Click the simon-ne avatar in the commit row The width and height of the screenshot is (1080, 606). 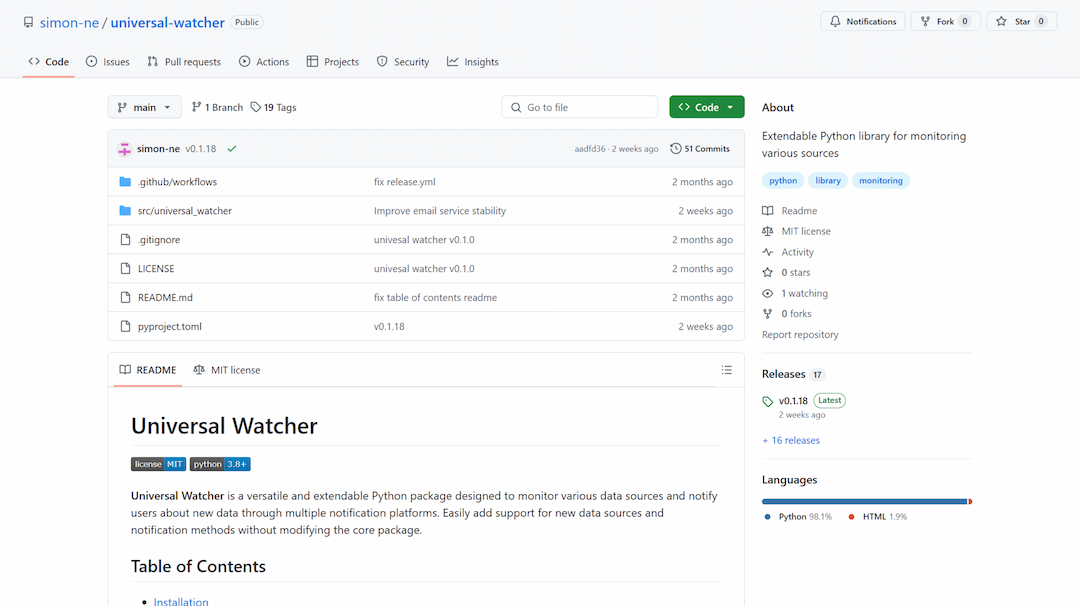tap(125, 149)
